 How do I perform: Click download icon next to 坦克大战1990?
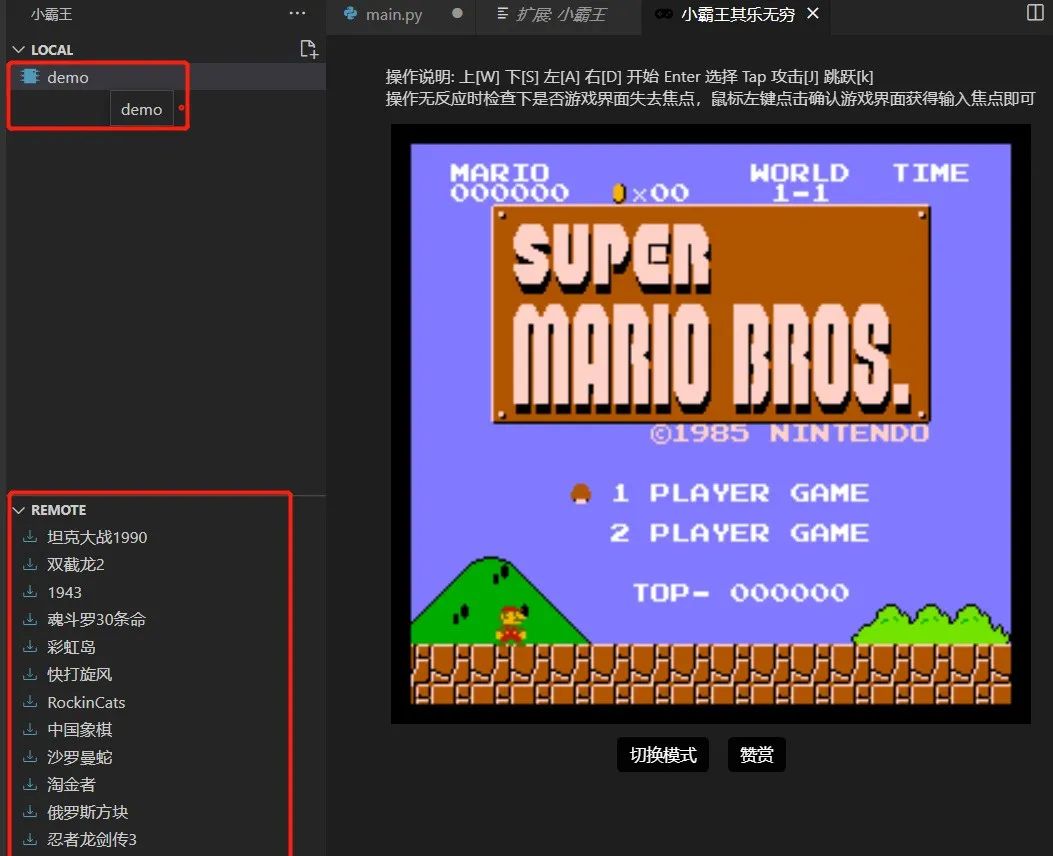pyautogui.click(x=30, y=537)
